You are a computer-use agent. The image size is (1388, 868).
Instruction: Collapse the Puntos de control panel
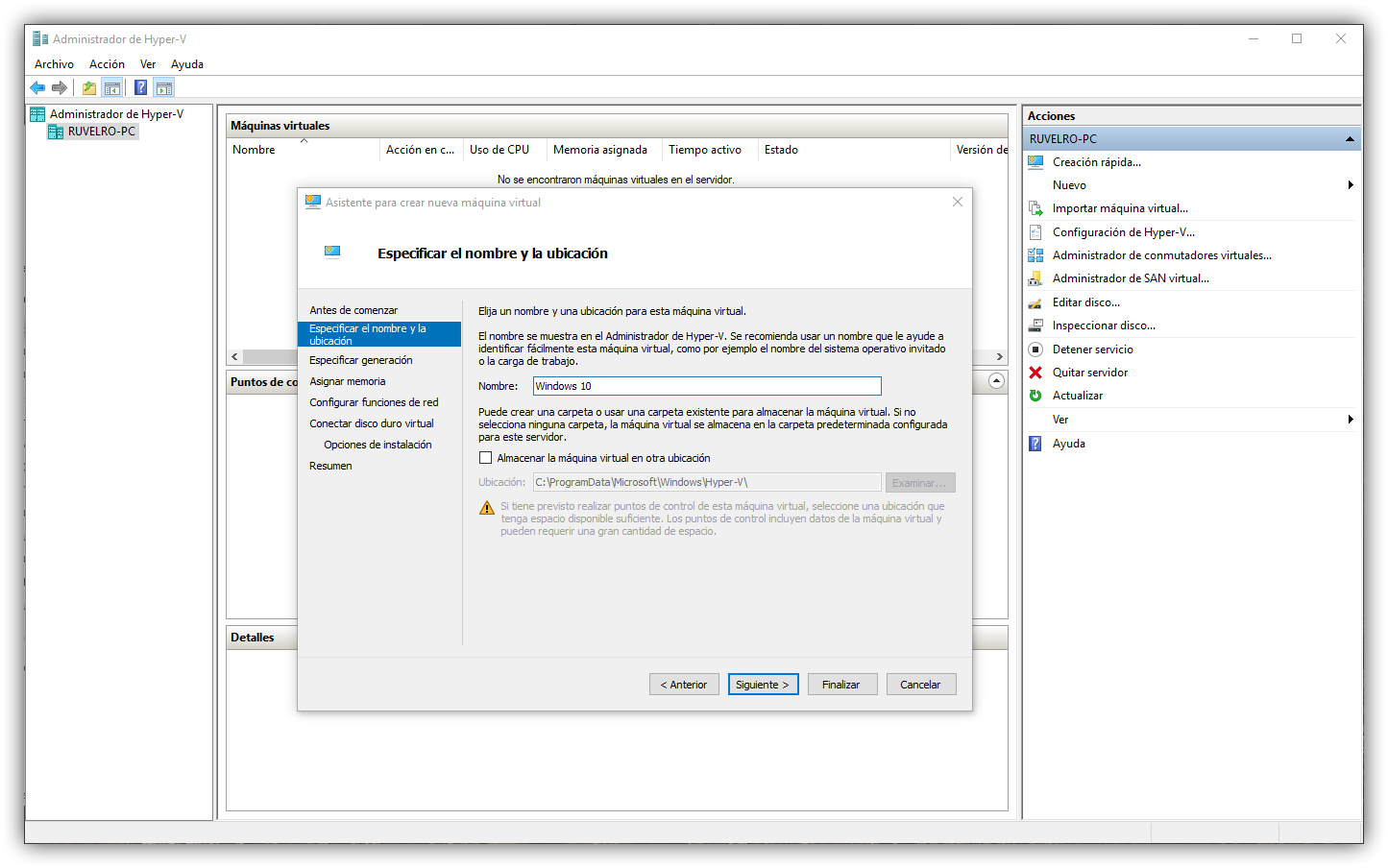tap(997, 381)
